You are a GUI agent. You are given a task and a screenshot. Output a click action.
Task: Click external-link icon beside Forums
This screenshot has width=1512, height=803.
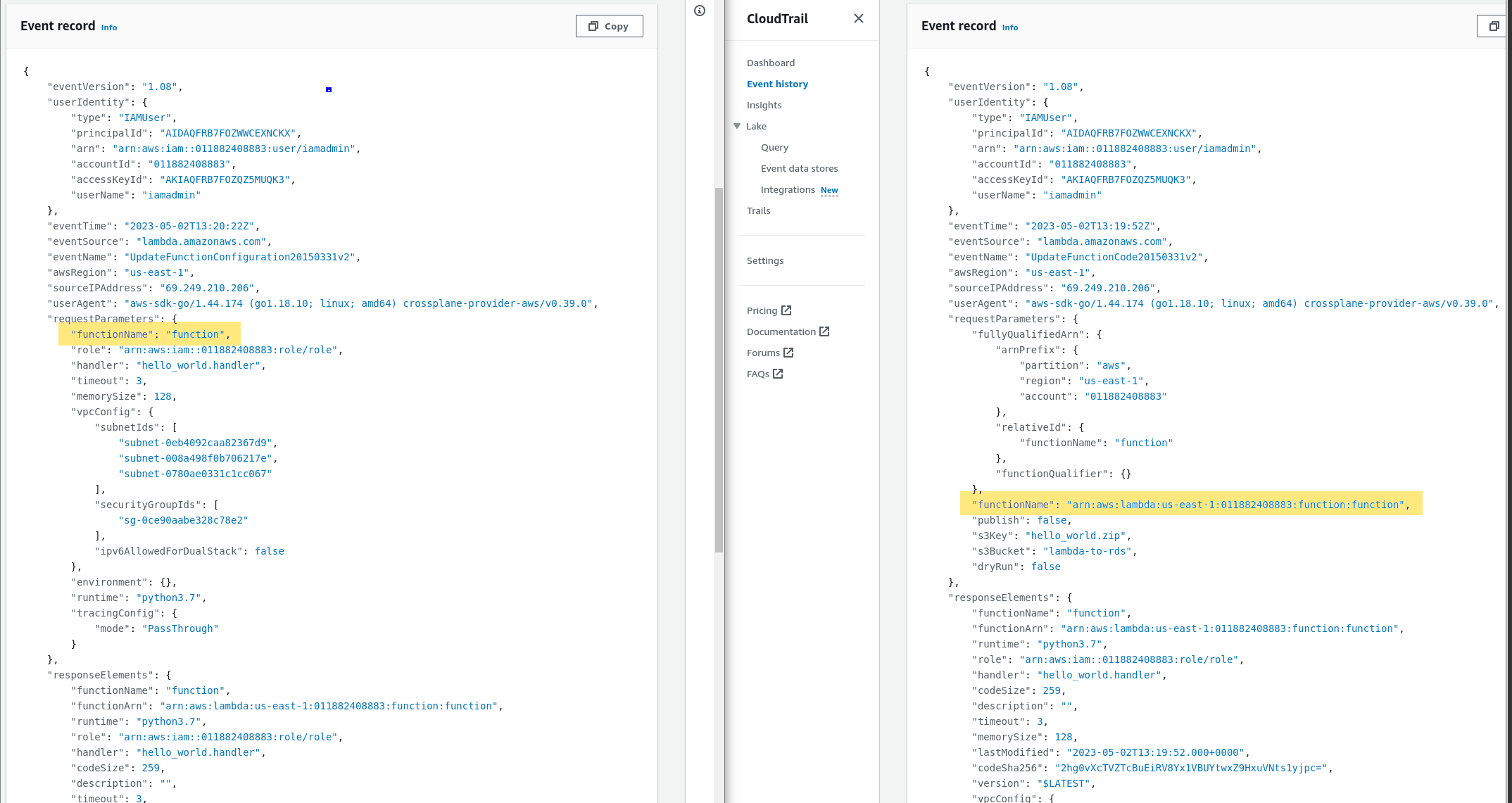[x=788, y=353]
